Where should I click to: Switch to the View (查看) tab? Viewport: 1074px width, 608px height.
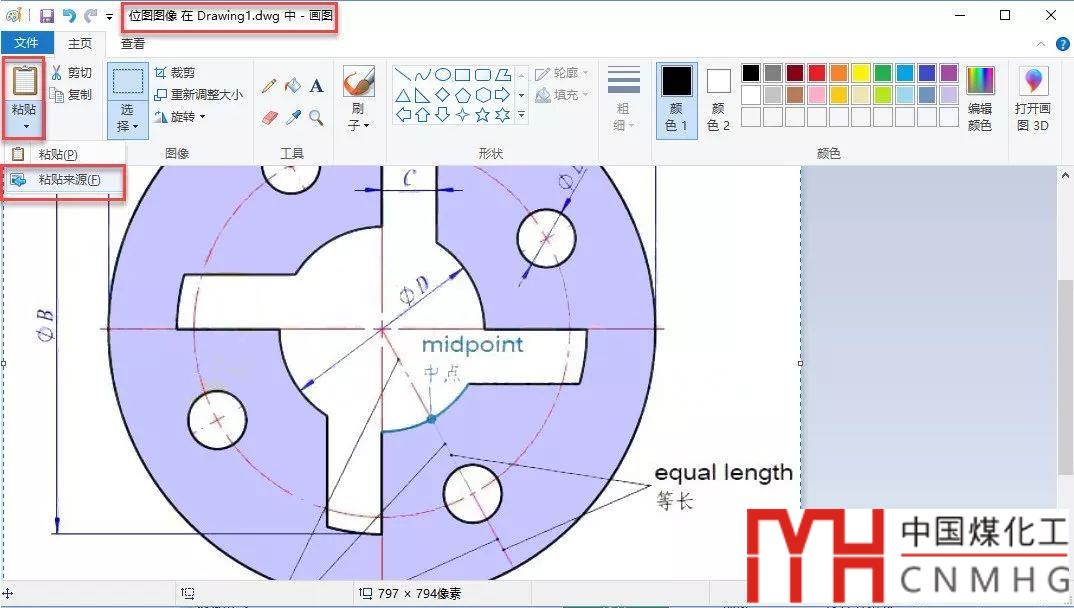click(x=133, y=43)
